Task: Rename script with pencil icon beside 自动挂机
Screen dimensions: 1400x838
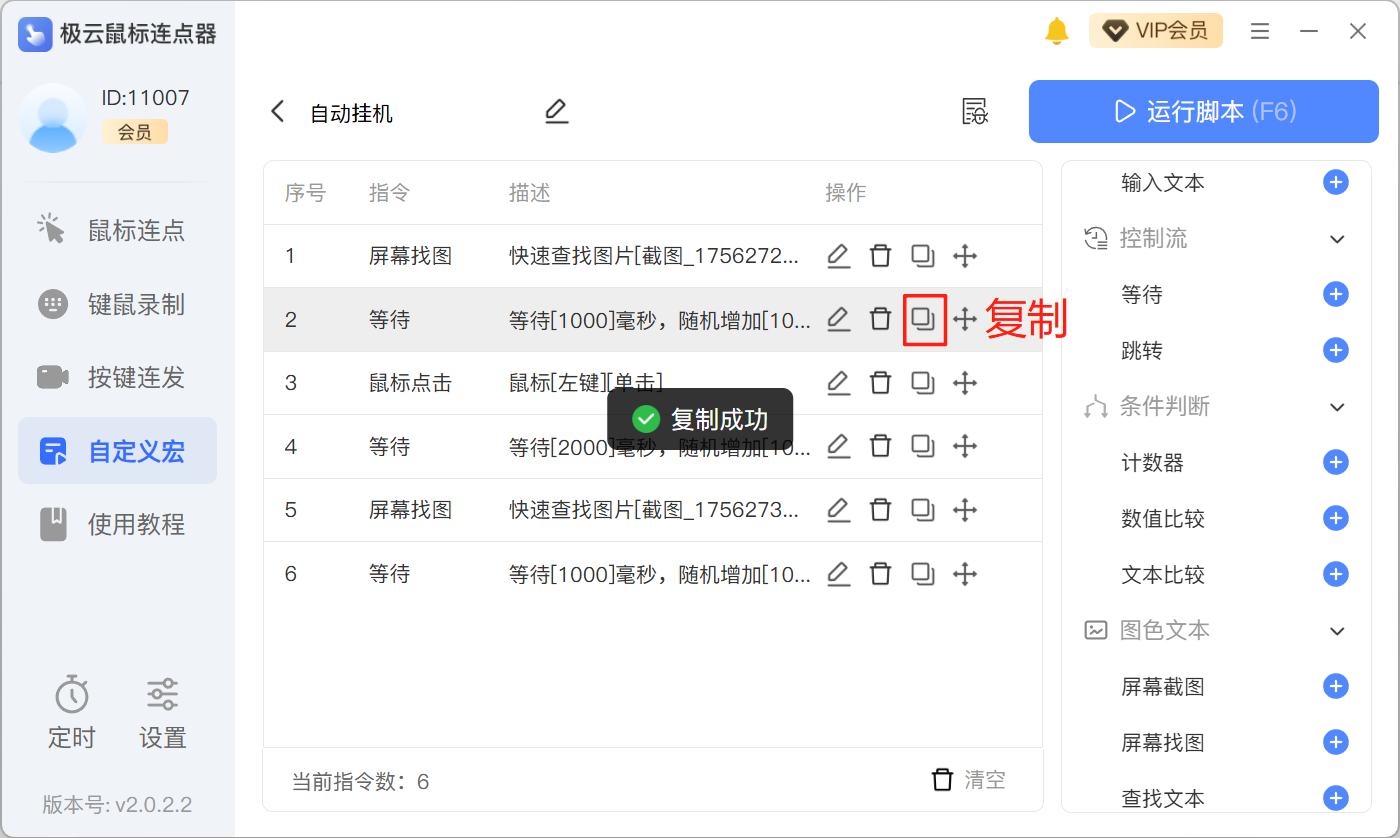Action: (x=556, y=112)
